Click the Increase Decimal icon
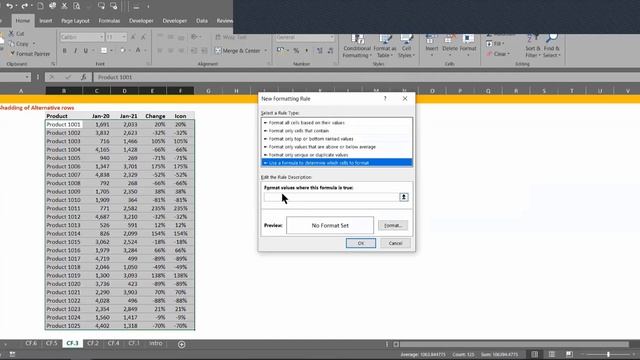 tap(320, 51)
